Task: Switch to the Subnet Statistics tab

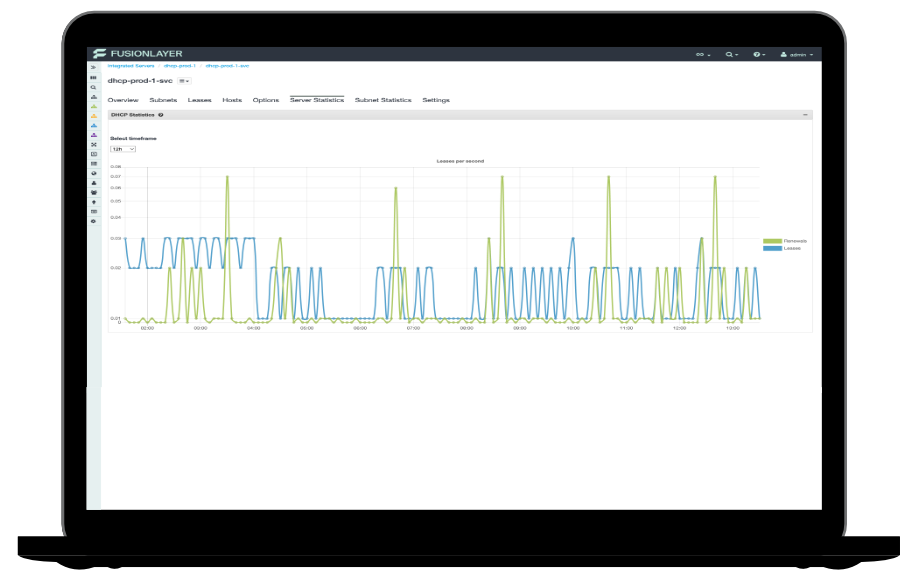Action: pyautogui.click(x=383, y=100)
